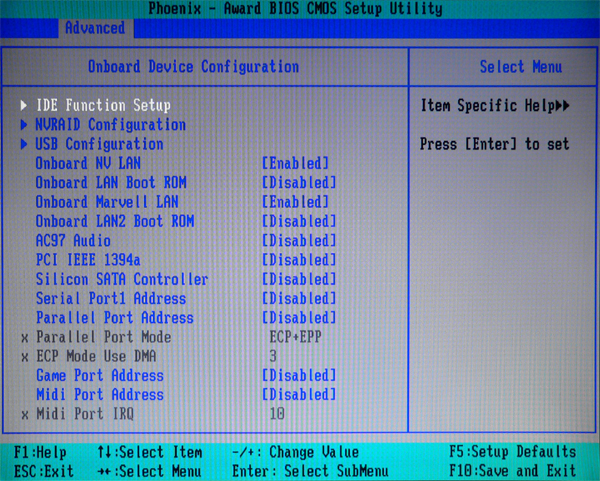Click the Item Specific Help heading

[x=488, y=106]
